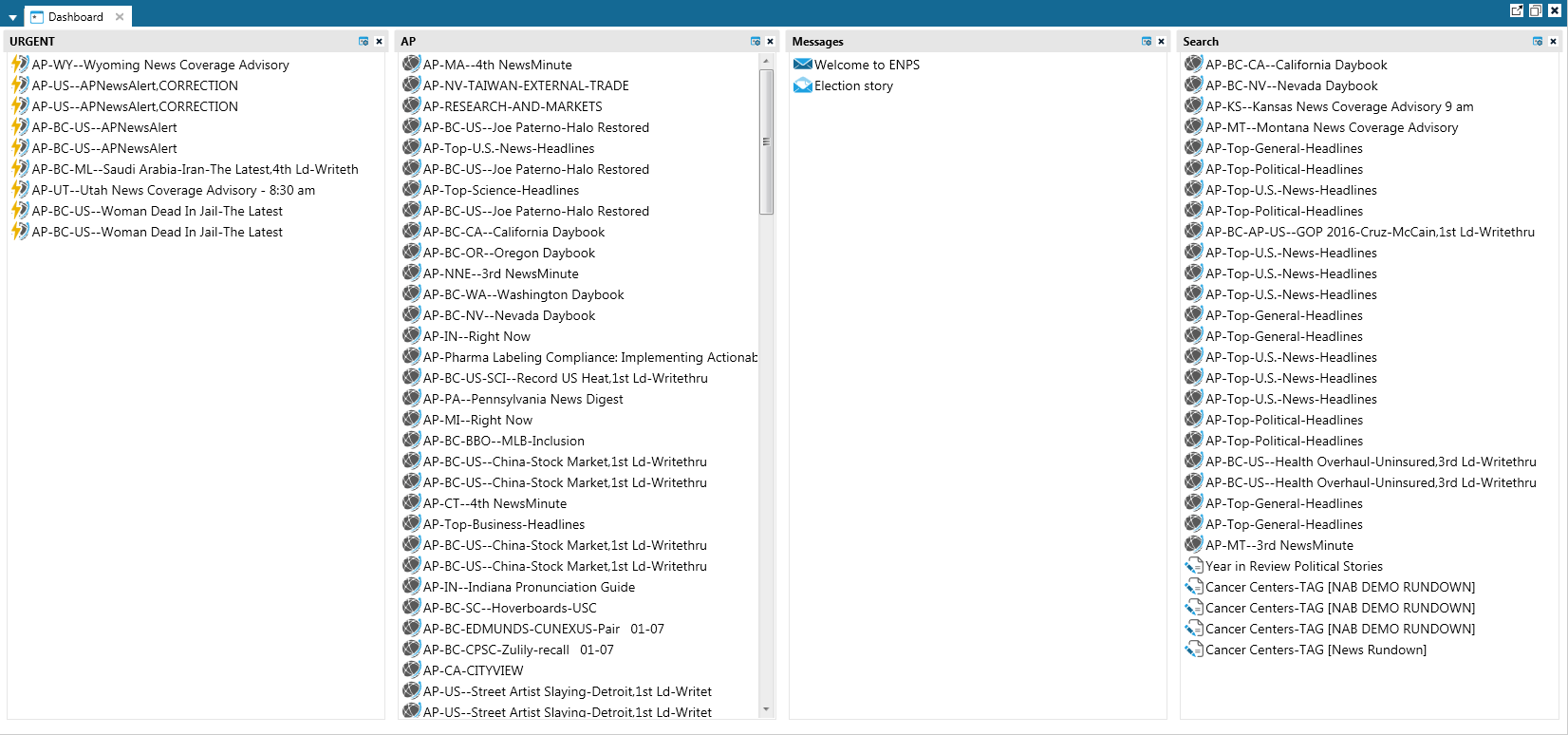
Task: Open AP-KS--Kansas News Coverage Advisory 9 am
Action: pos(1339,106)
